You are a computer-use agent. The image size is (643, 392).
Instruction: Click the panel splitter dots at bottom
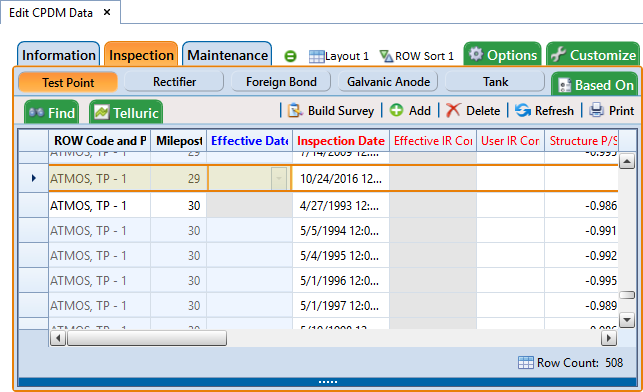coord(328,382)
